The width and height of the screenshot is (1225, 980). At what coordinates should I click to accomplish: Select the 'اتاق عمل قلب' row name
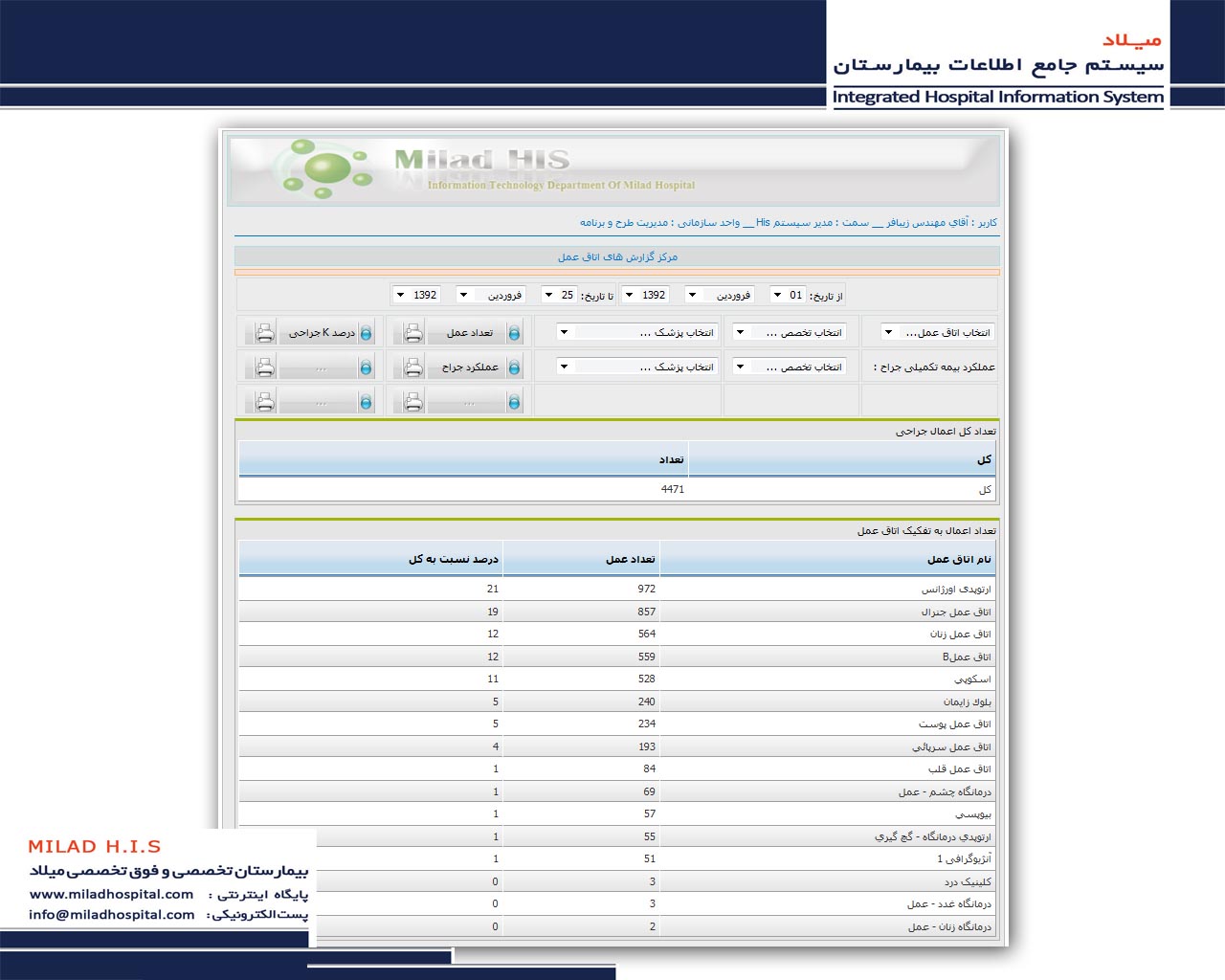click(960, 768)
